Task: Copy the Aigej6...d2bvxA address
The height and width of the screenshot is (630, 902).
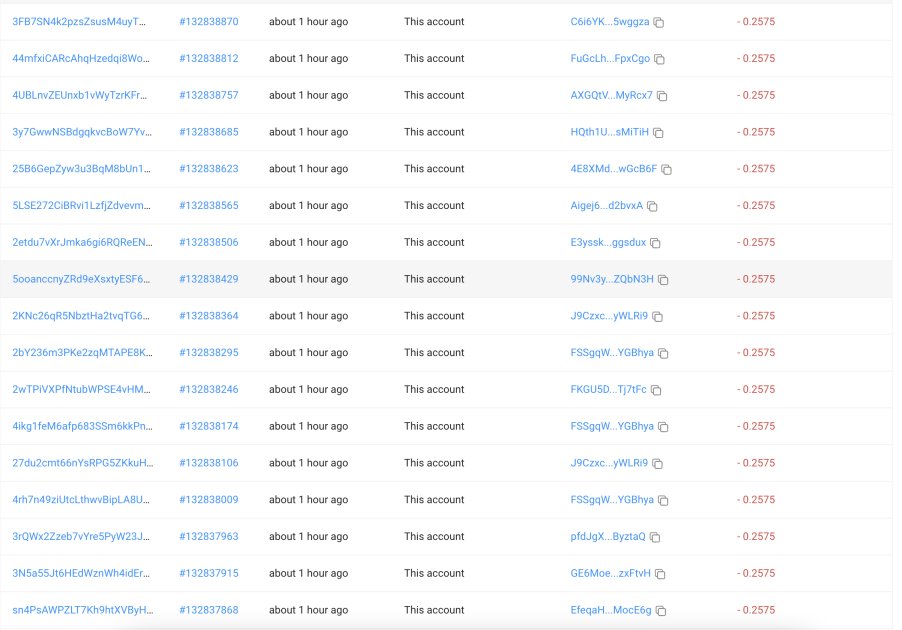Action: pyautogui.click(x=652, y=207)
